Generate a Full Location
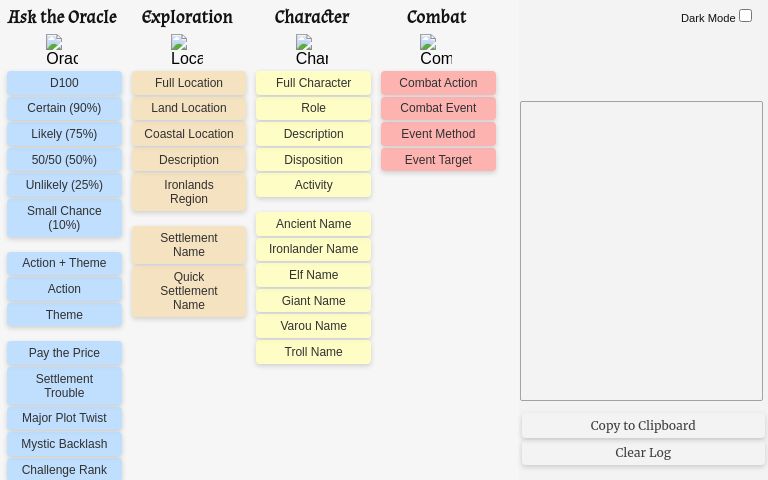This screenshot has width=768, height=480. pyautogui.click(x=189, y=83)
